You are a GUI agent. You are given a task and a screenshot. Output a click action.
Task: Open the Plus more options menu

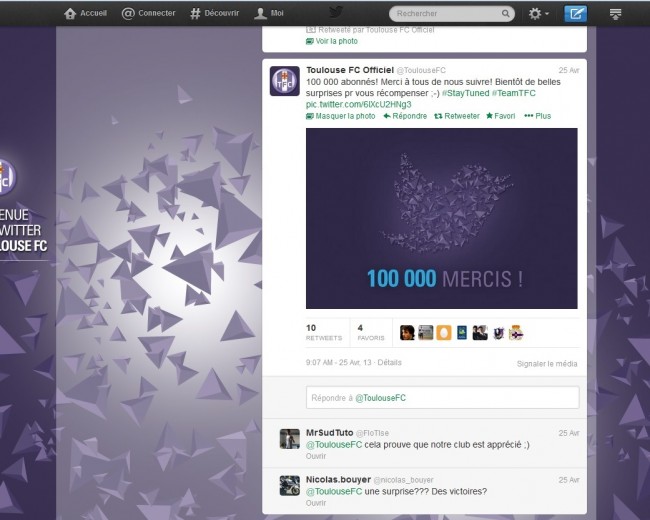(538, 116)
